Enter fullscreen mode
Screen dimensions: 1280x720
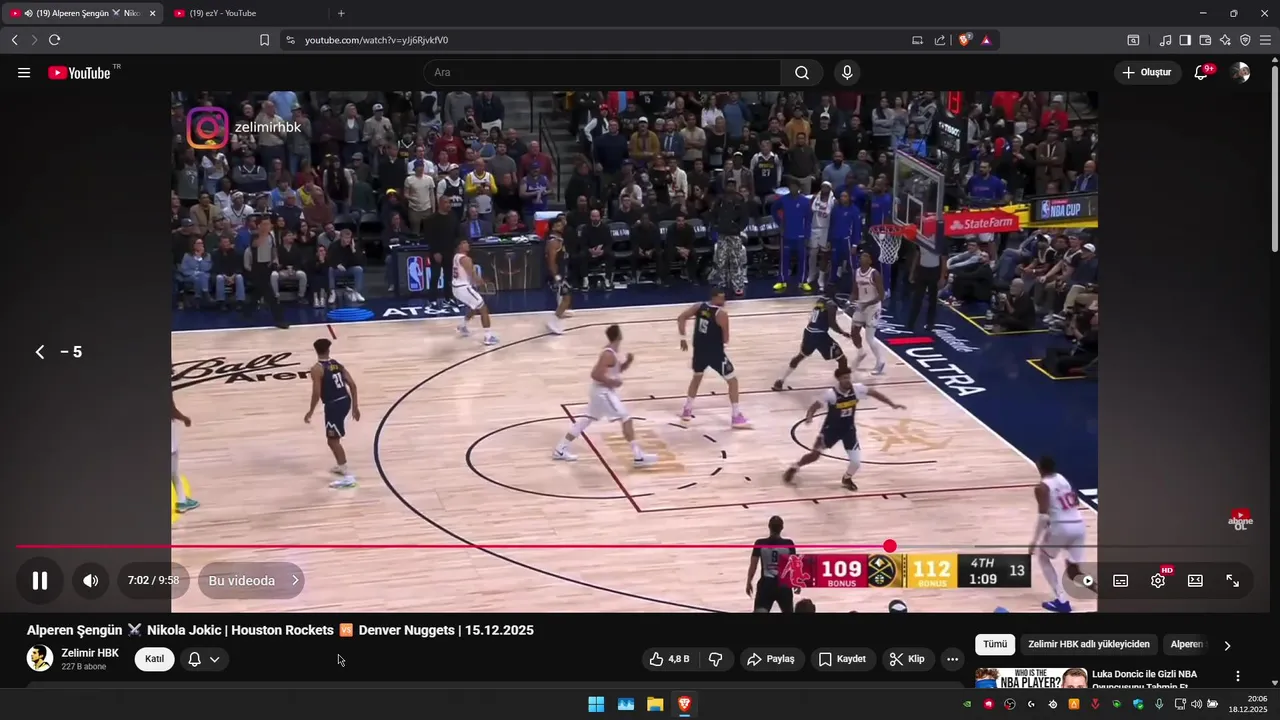1232,581
